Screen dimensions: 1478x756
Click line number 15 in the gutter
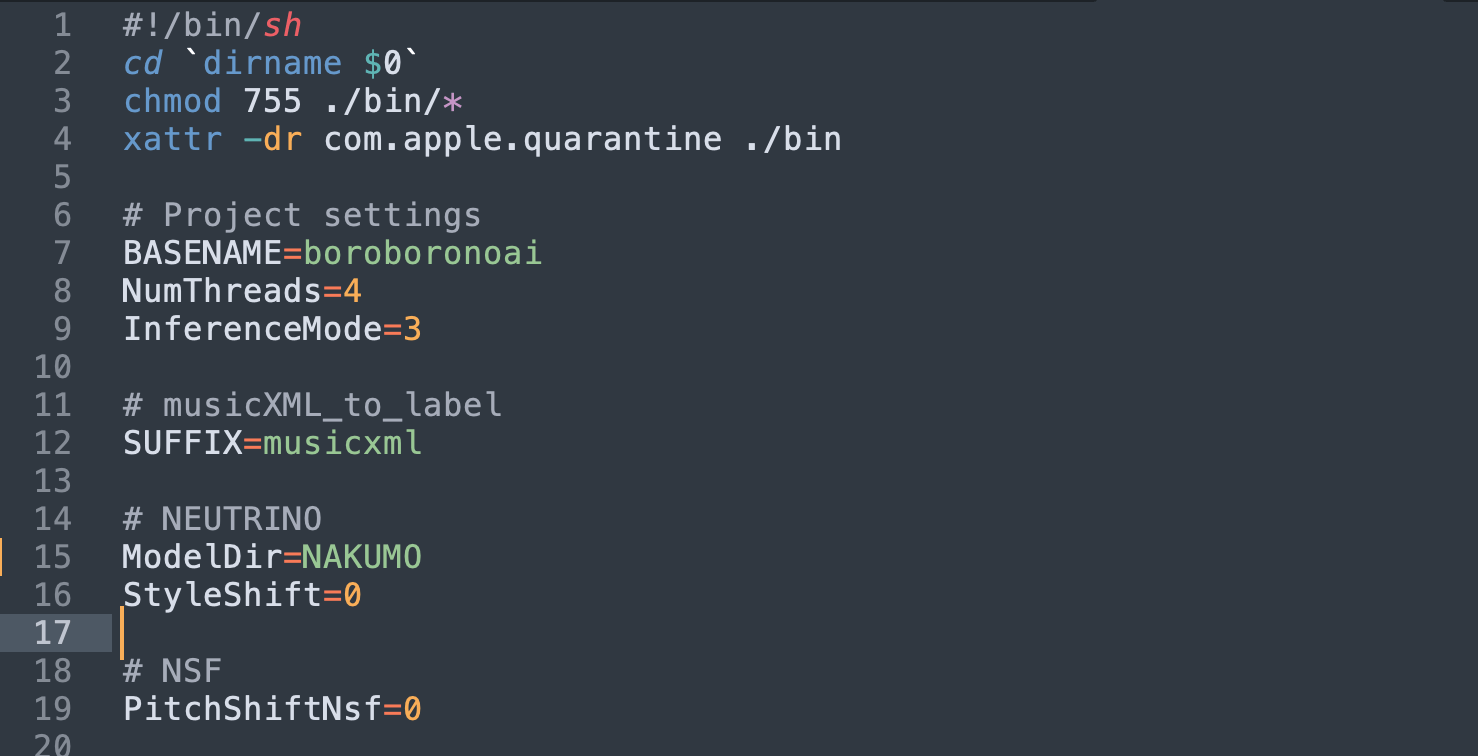tap(53, 557)
